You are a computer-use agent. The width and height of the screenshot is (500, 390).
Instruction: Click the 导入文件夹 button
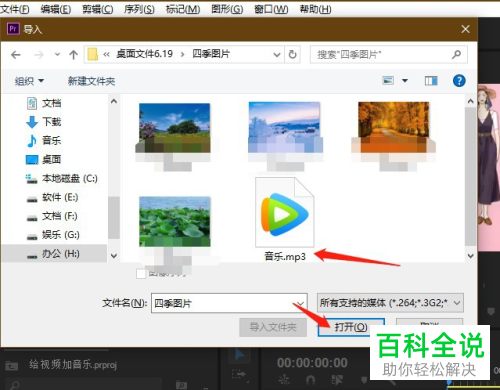click(x=273, y=327)
